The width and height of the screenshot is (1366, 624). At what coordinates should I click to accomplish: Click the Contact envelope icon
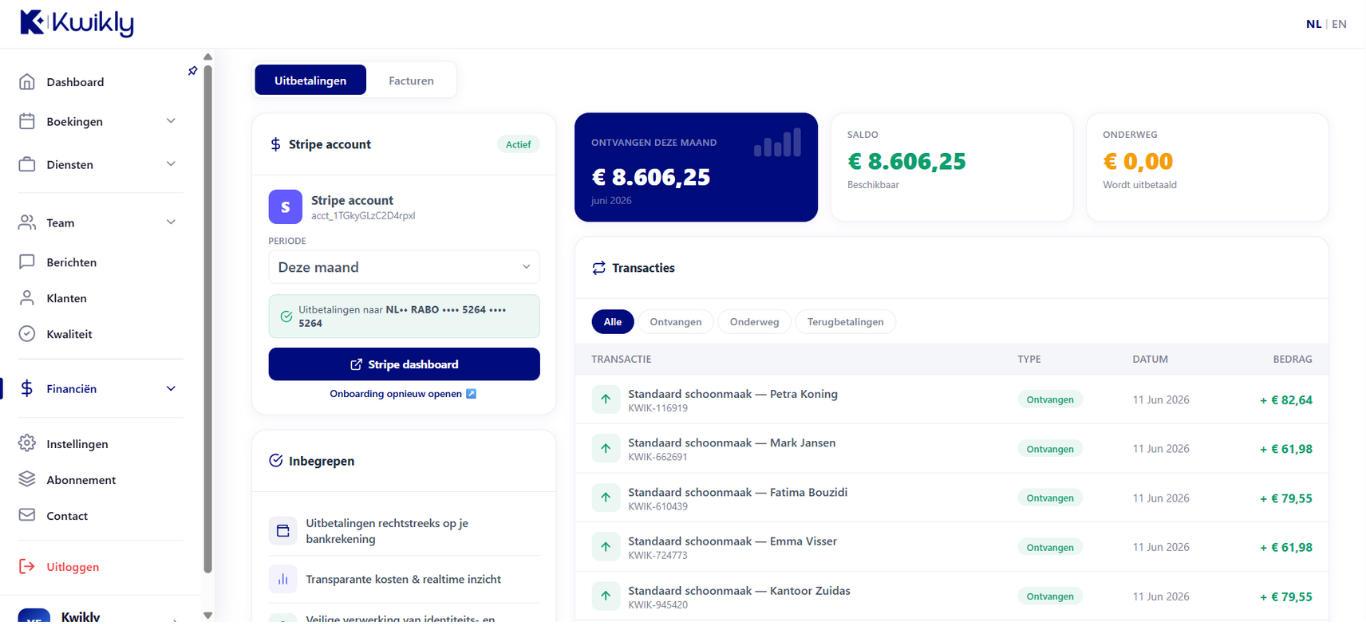(x=27, y=516)
